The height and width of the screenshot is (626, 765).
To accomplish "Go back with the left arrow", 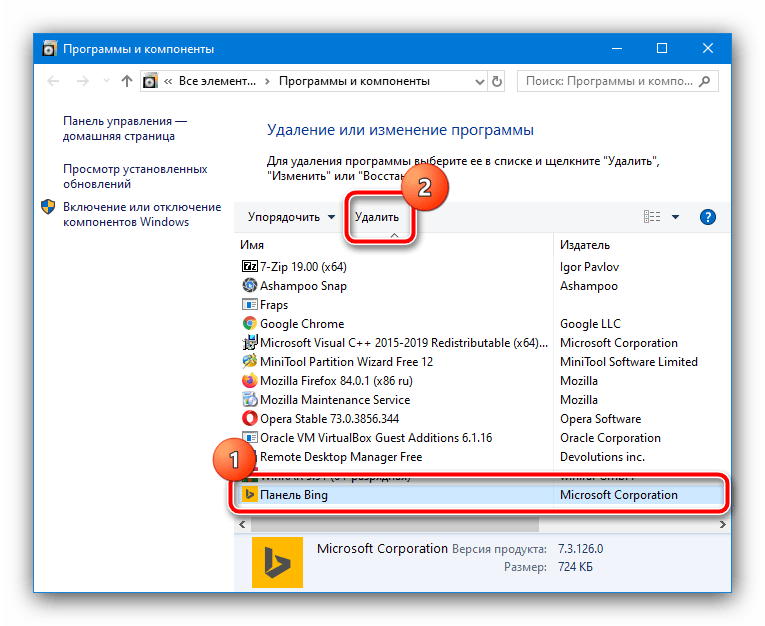I will pyautogui.click(x=53, y=81).
